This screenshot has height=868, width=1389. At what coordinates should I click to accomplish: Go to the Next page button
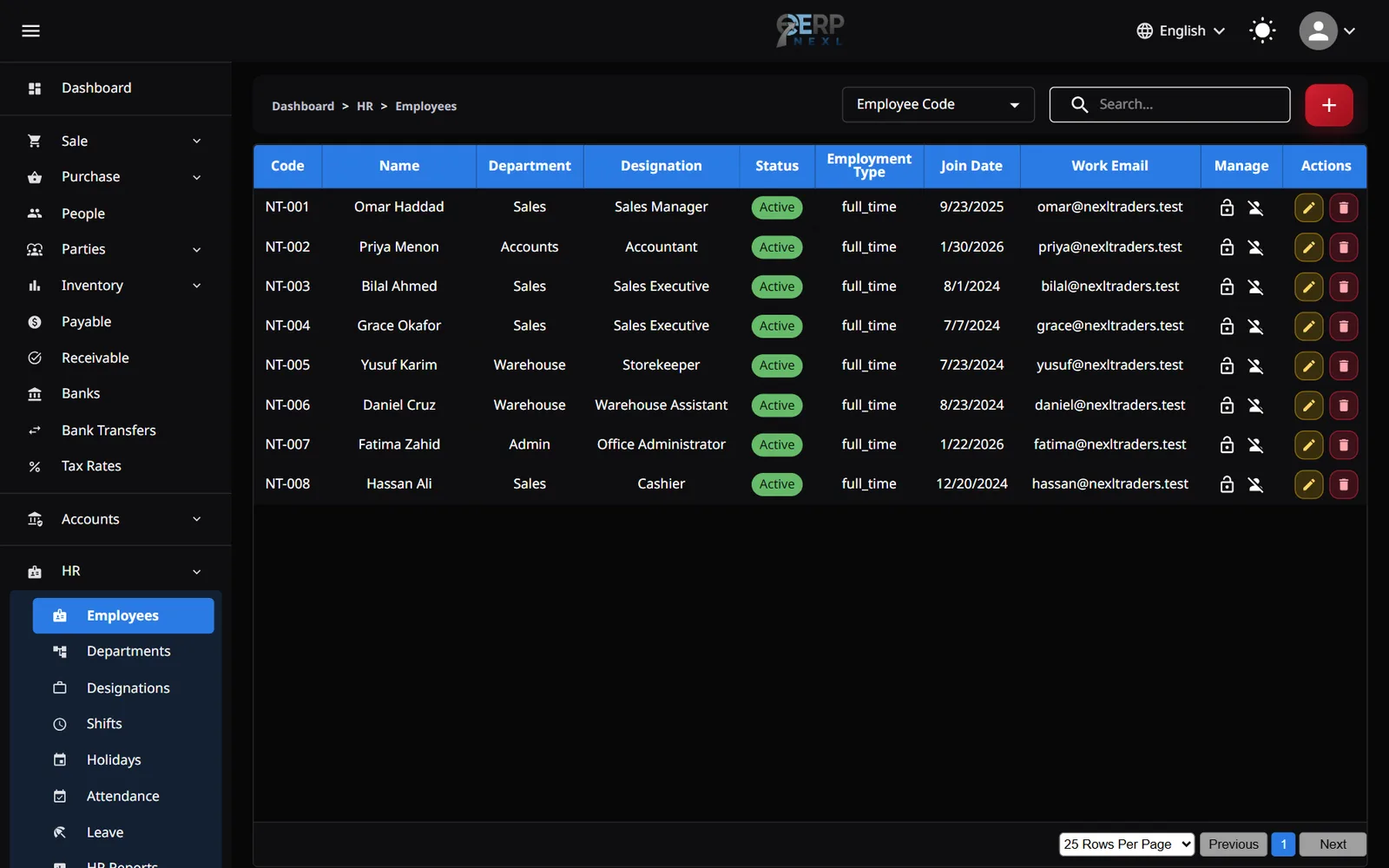pyautogui.click(x=1333, y=844)
